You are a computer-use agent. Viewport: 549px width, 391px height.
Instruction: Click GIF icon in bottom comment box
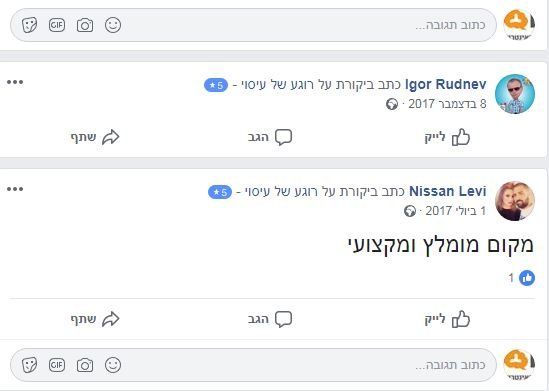click(x=57, y=365)
